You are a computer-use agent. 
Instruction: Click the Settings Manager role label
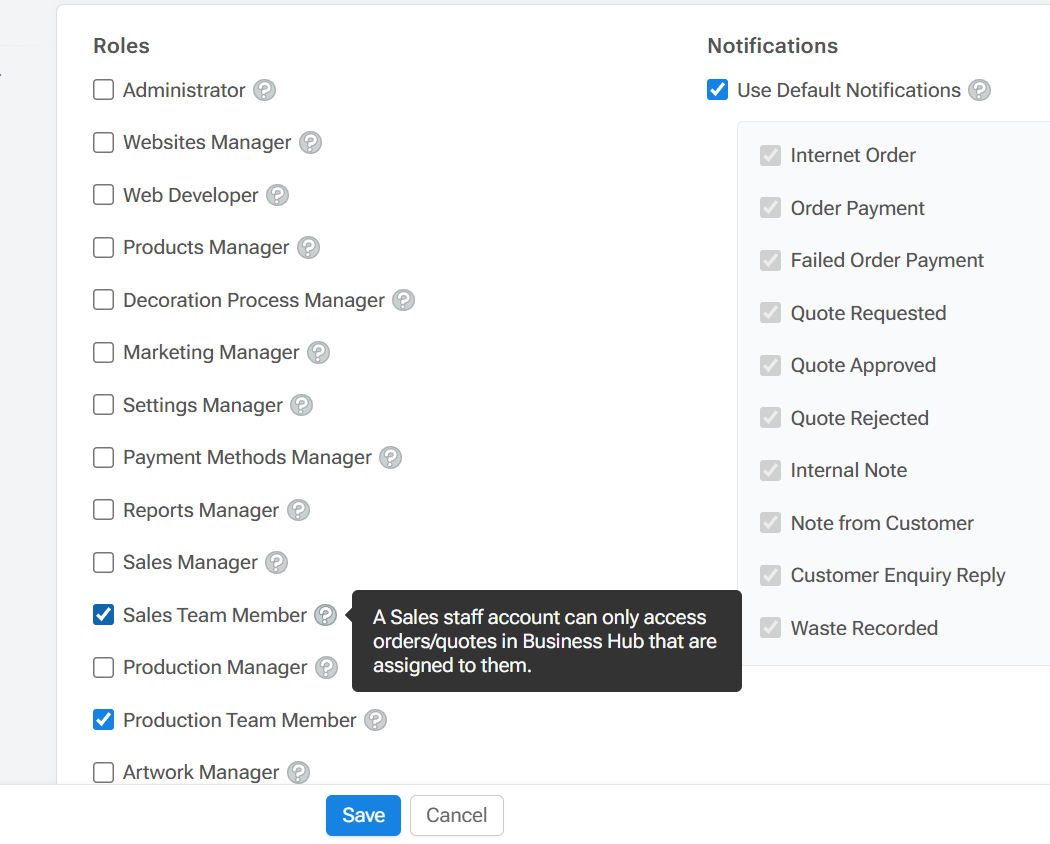(x=202, y=405)
